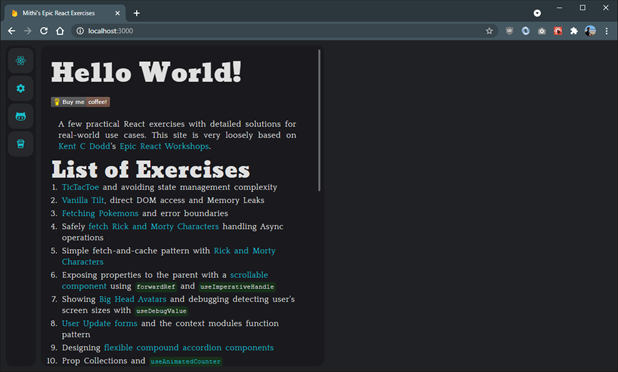Viewport: 618px width, 372px height.
Task: Open the React atom icon in the sidebar
Action: [x=20, y=61]
